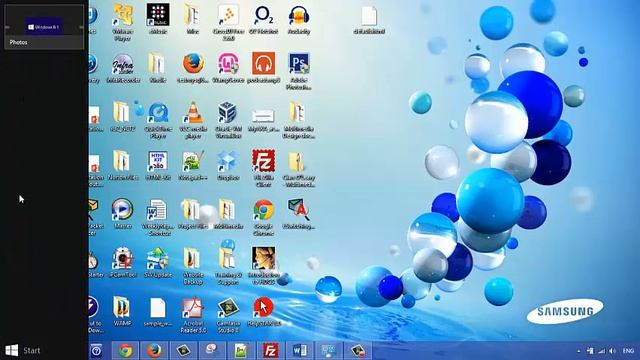Screen dimensions: 640x360
Task: Show hidden system tray icons arrow
Action: point(578,351)
